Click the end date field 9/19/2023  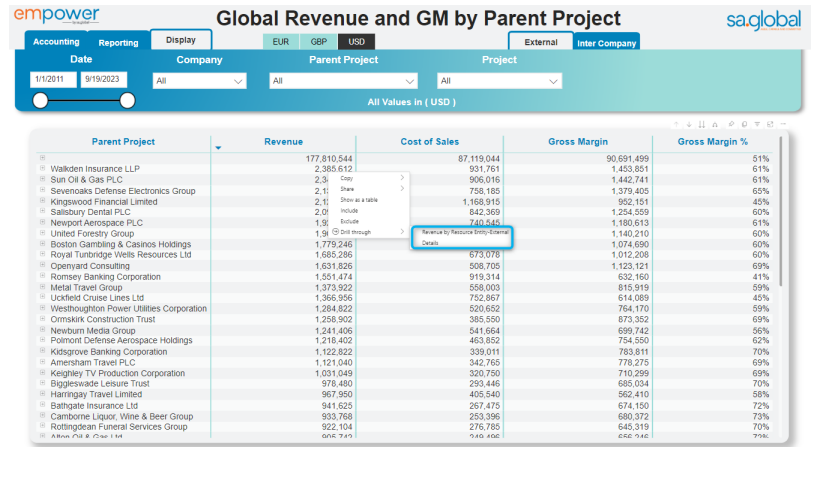point(104,79)
